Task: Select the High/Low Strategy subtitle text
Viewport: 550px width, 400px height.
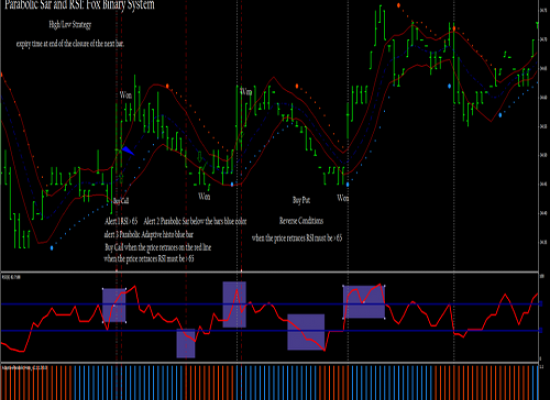Action: 70,25
